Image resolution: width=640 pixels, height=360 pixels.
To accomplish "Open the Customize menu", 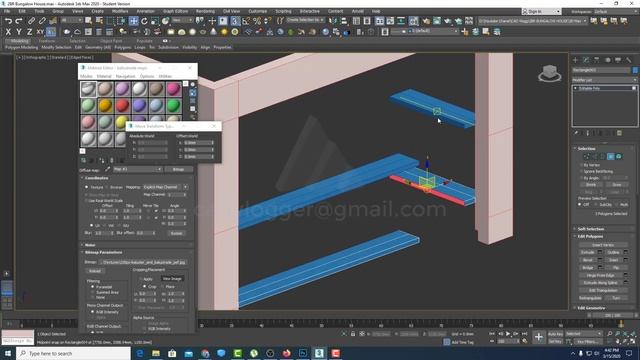I will (258, 11).
